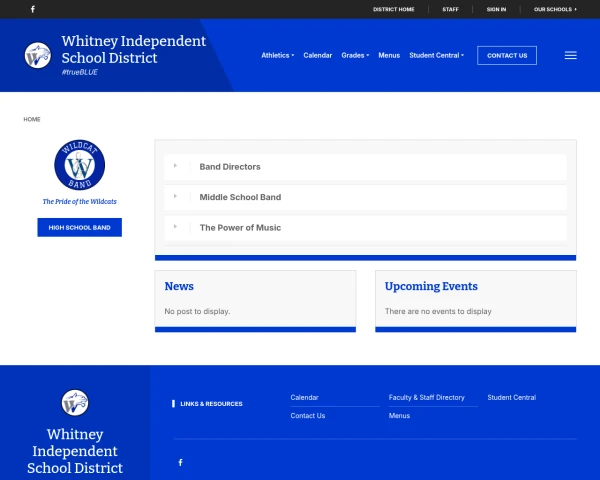Open the Our Schools dropdown

pos(555,9)
